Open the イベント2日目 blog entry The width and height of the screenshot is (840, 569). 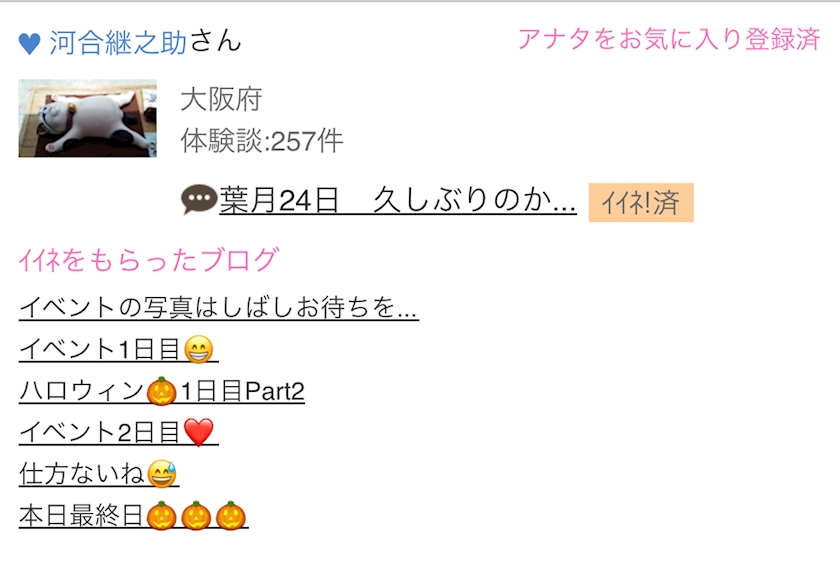118,432
